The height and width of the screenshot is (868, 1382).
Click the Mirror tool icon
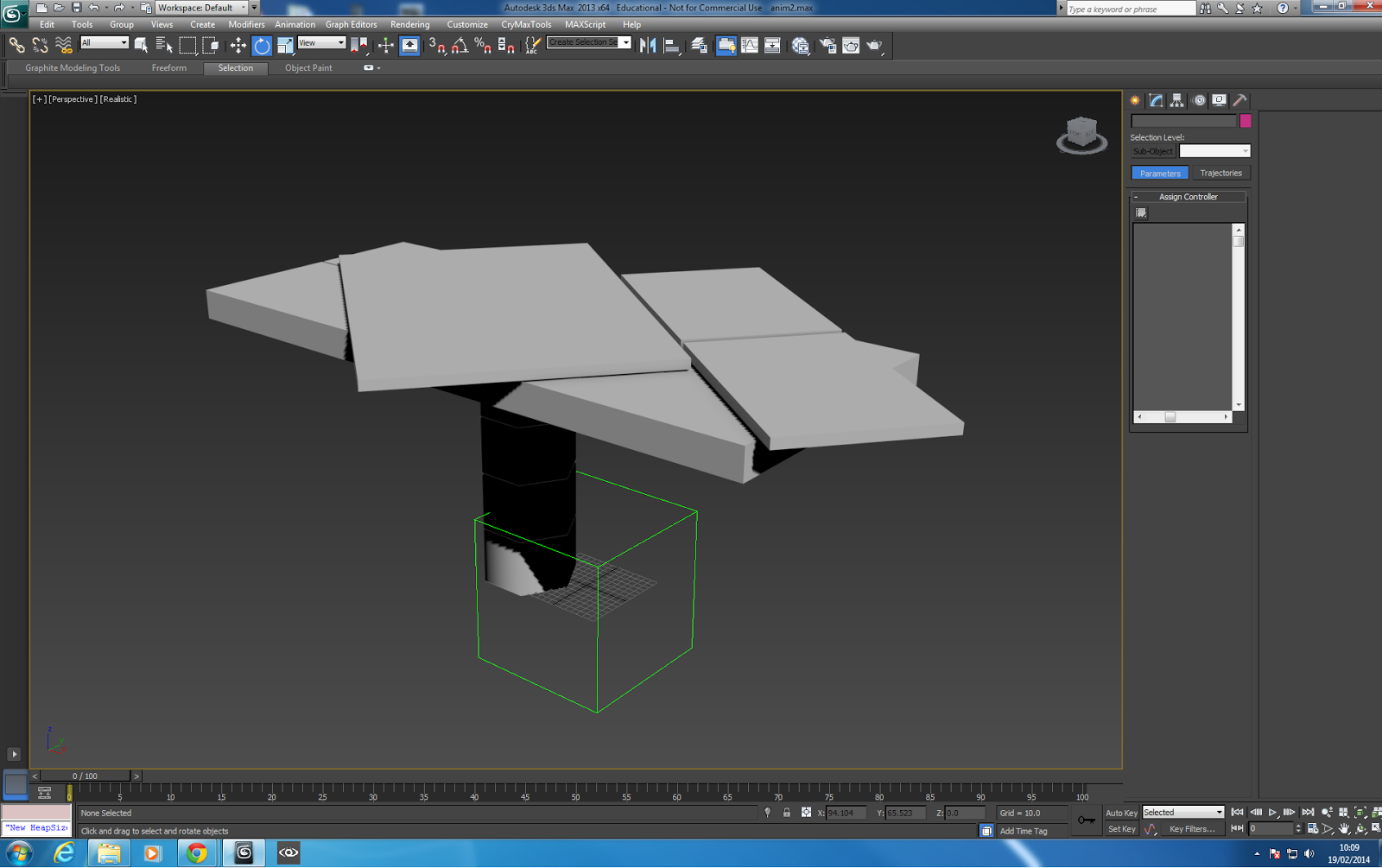coord(648,45)
